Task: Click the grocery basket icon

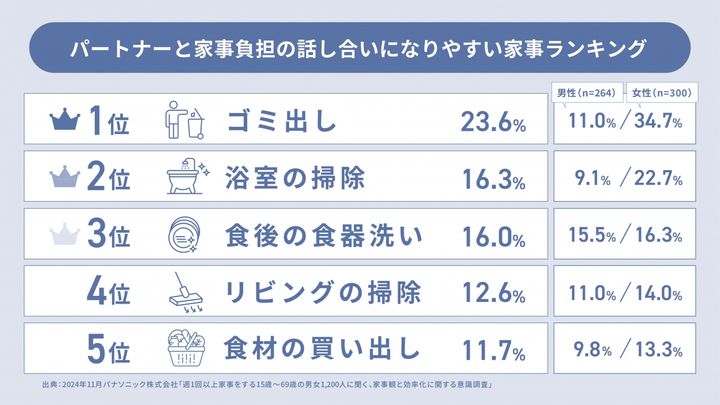Action: pos(183,350)
